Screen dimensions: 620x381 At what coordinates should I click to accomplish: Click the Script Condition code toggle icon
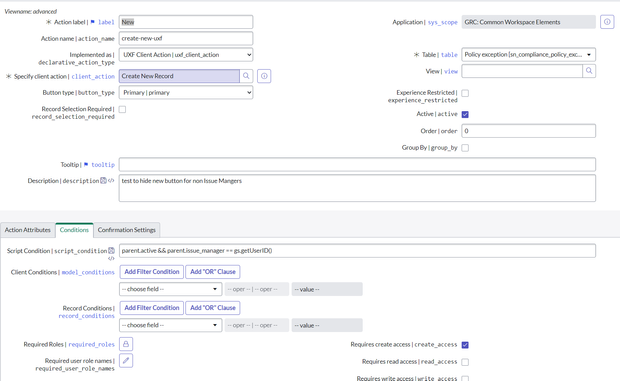point(111,258)
